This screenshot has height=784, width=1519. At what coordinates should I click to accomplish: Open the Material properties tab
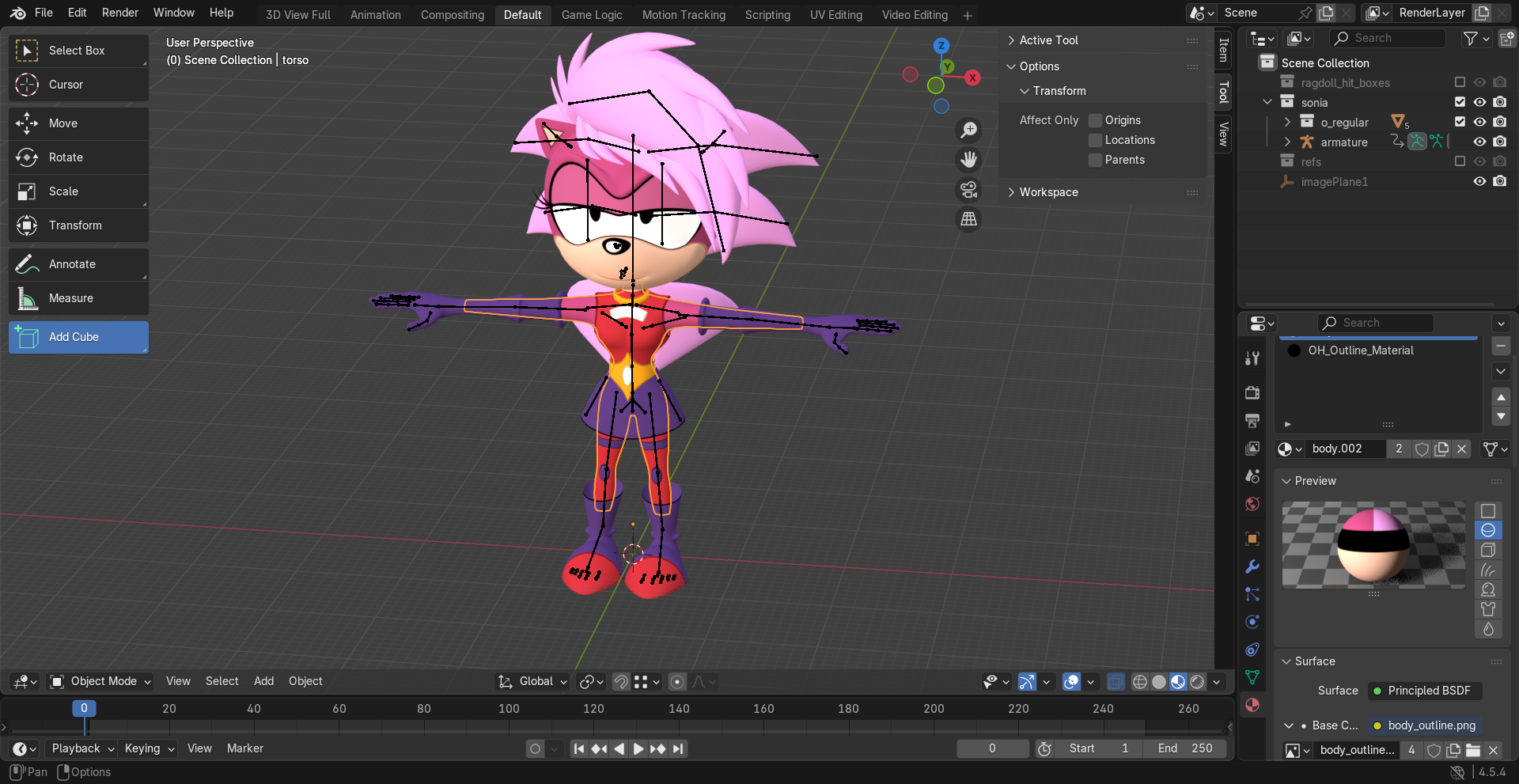point(1252,705)
